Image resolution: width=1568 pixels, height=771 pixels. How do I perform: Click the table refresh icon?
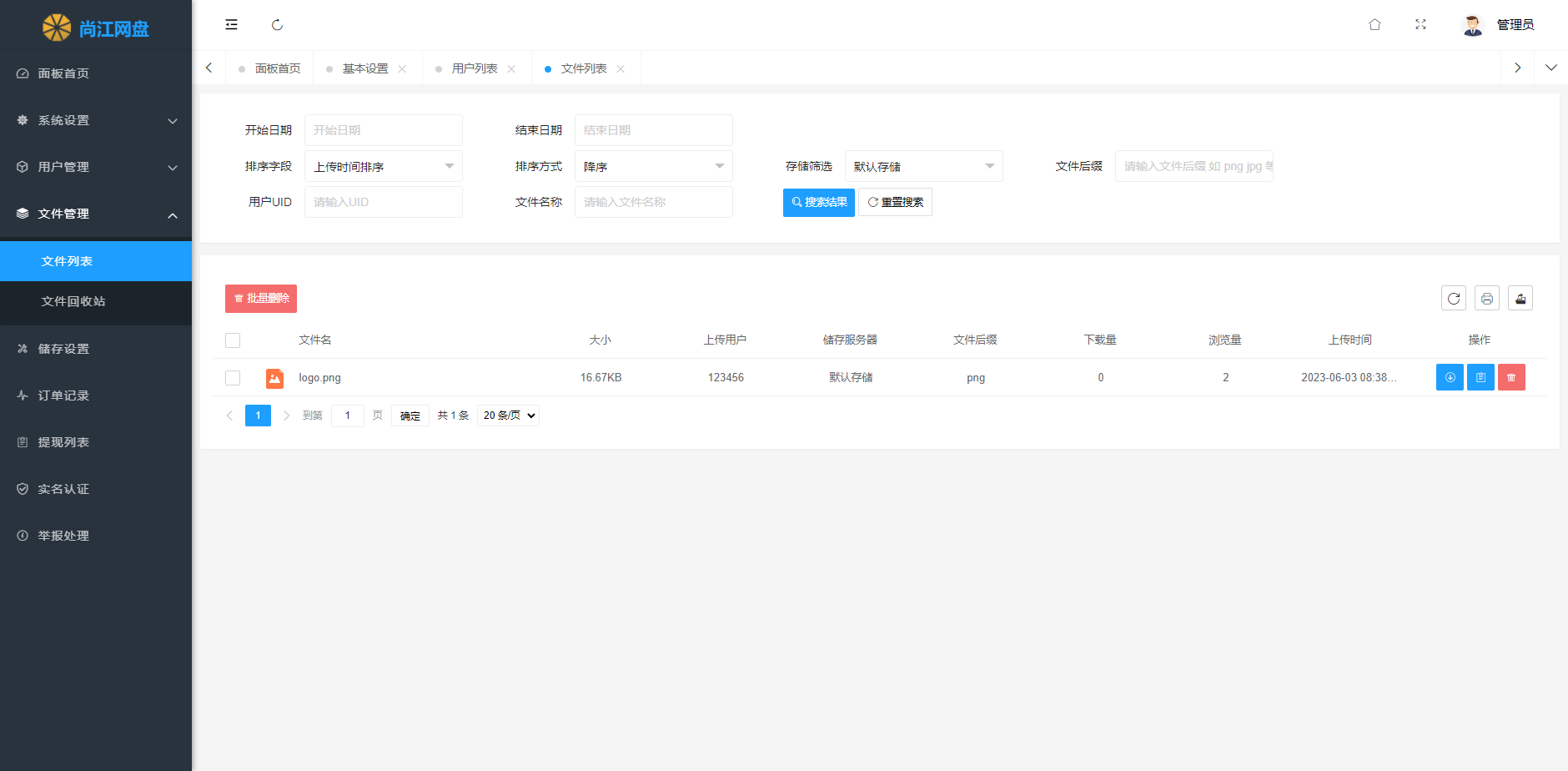[1453, 299]
